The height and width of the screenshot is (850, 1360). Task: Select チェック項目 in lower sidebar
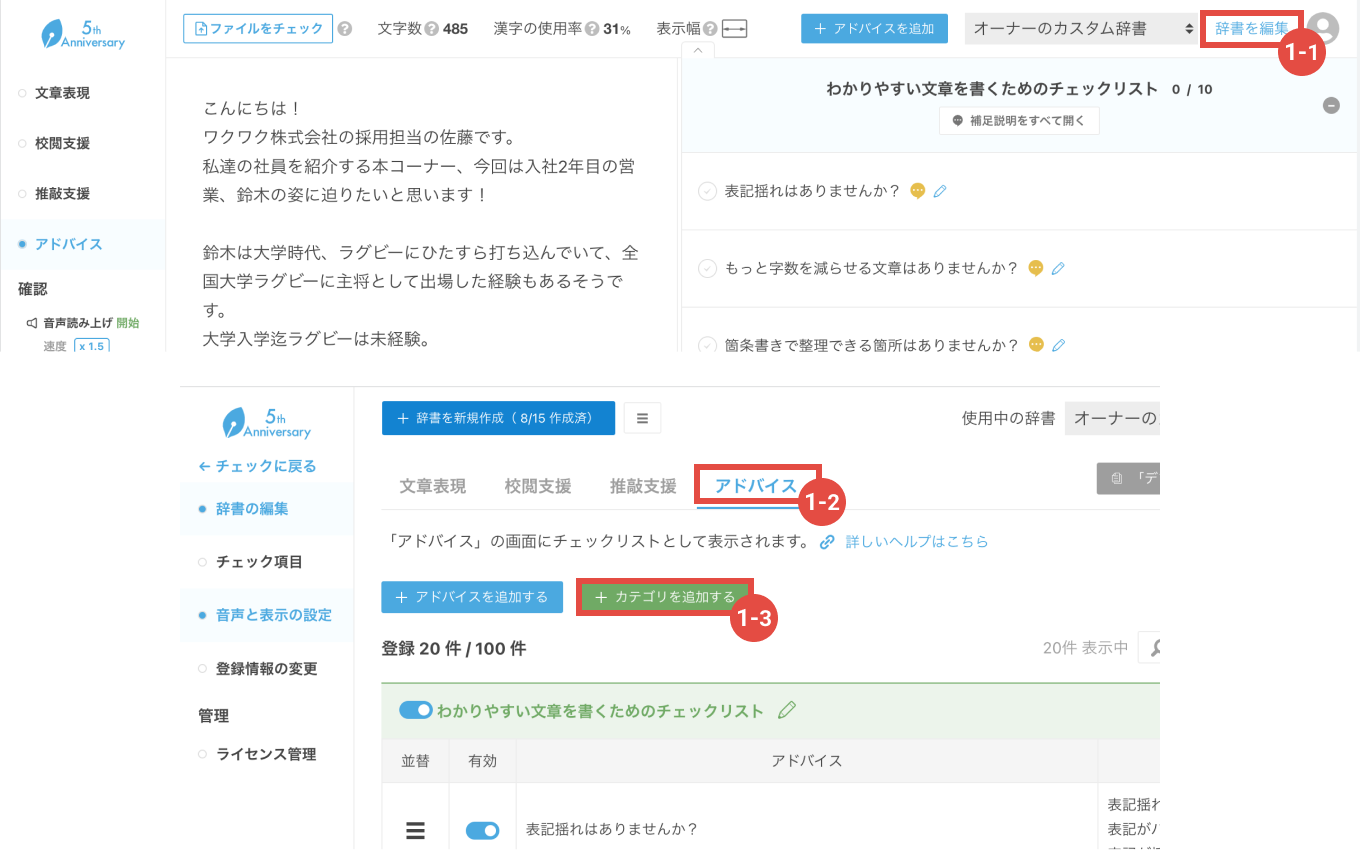click(x=259, y=562)
